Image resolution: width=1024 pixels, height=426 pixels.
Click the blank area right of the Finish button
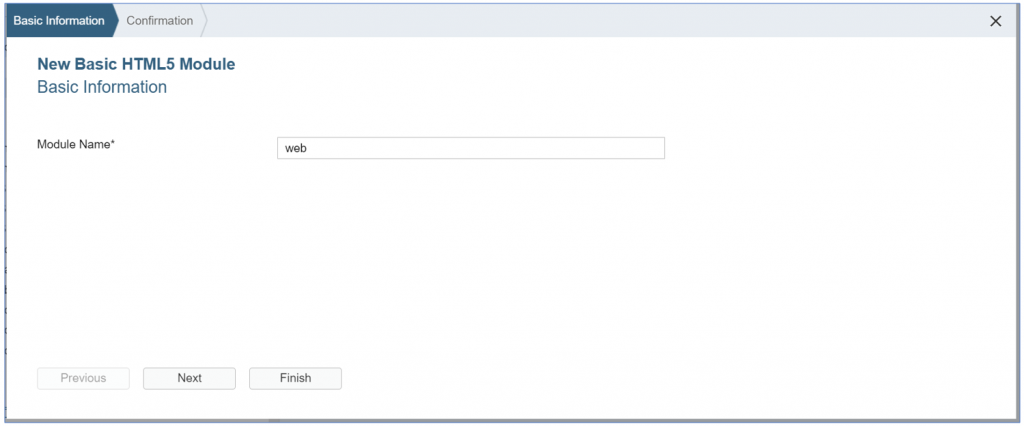click(x=653, y=378)
